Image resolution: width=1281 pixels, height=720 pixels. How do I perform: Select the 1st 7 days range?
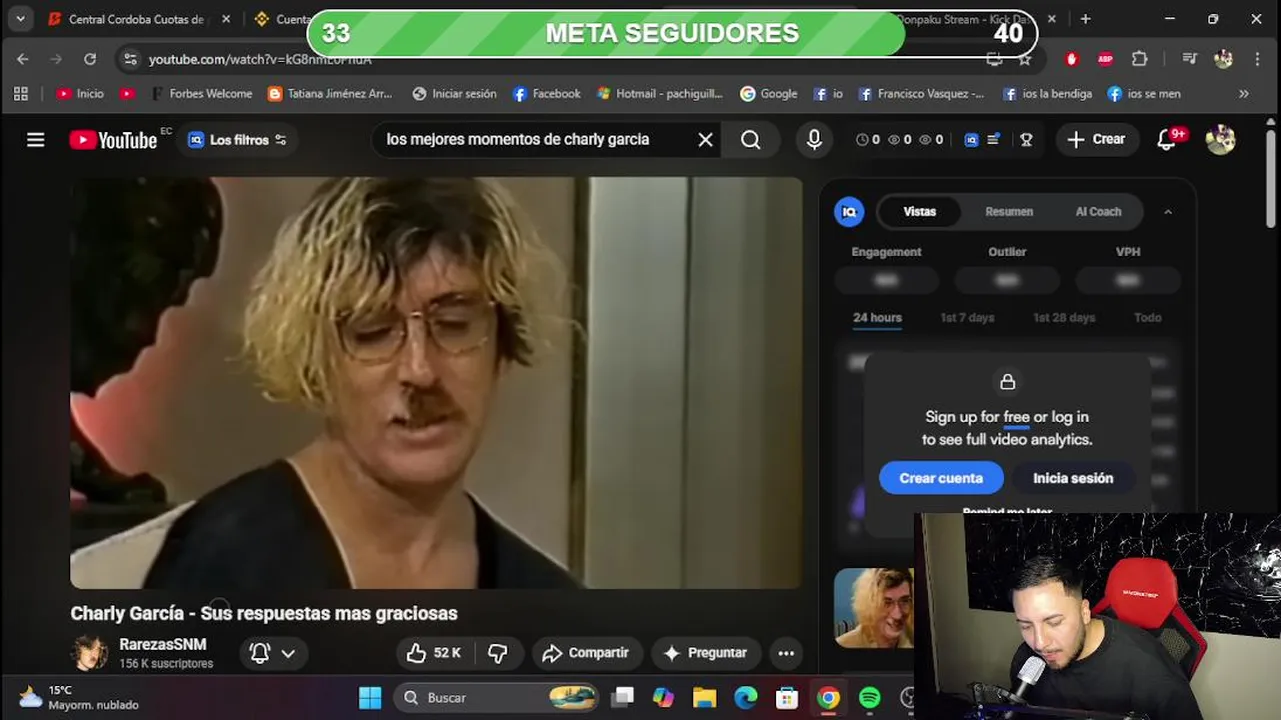[967, 317]
